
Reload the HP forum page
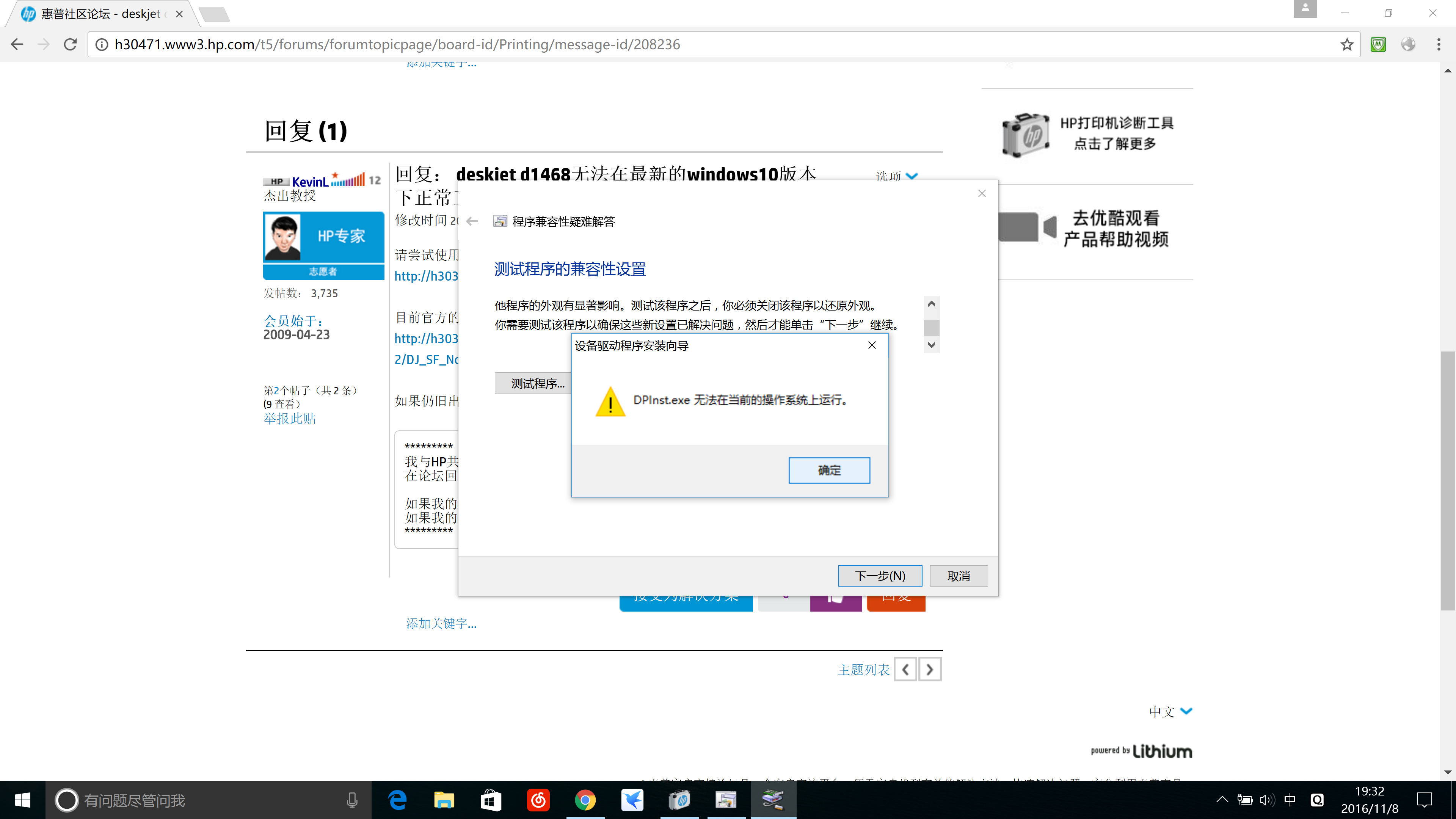pyautogui.click(x=70, y=44)
